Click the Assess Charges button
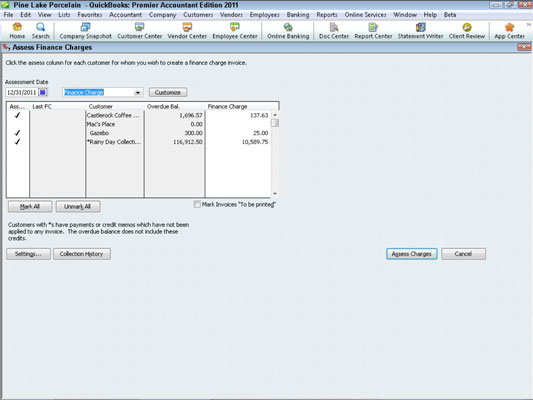Viewport: 533px width, 400px height. tap(411, 254)
